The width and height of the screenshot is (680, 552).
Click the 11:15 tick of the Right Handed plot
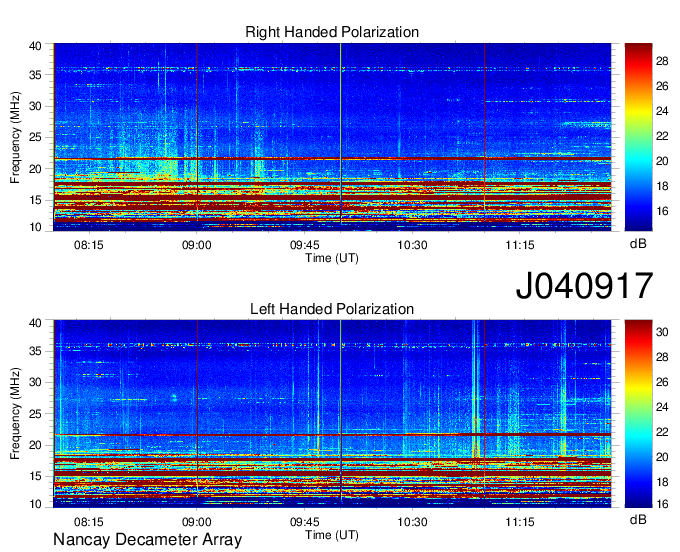[520, 245]
